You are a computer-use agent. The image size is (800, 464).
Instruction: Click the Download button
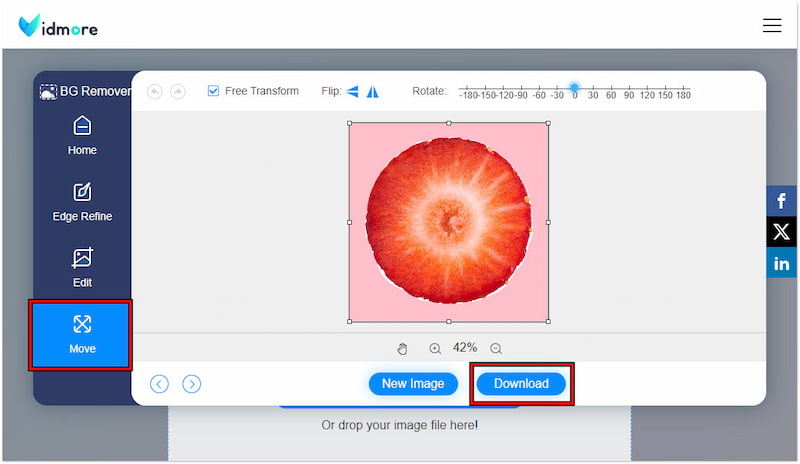click(x=521, y=384)
